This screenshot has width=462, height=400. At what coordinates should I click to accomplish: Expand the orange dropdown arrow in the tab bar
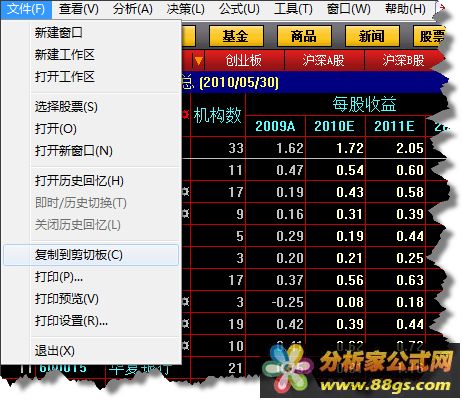pos(198,61)
